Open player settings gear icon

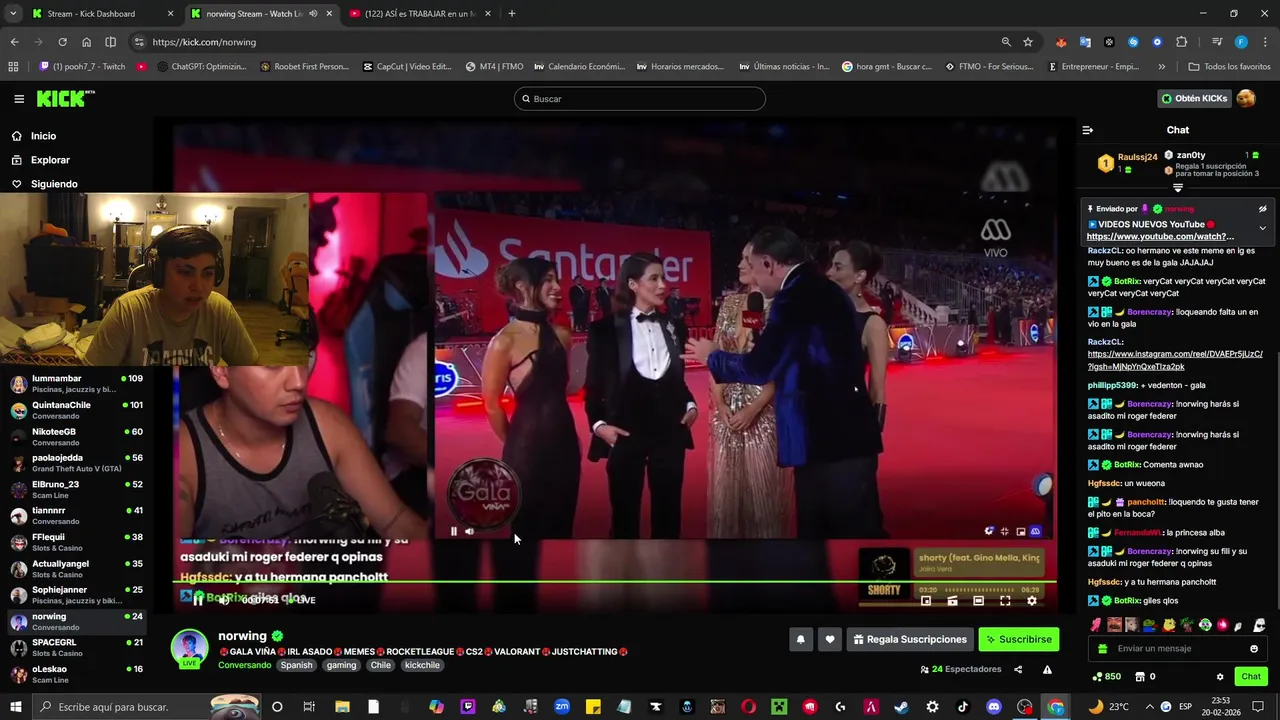point(1032,601)
